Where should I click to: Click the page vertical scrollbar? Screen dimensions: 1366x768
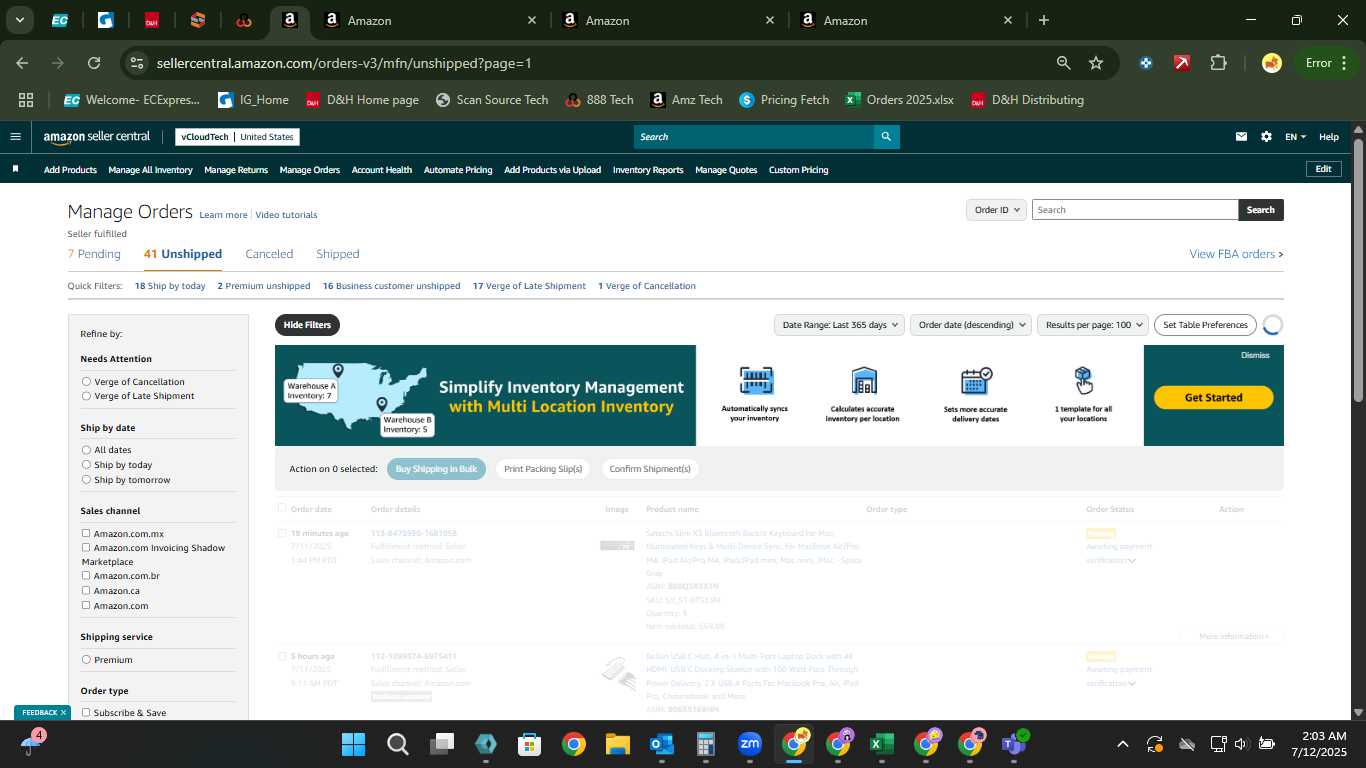[x=1358, y=270]
